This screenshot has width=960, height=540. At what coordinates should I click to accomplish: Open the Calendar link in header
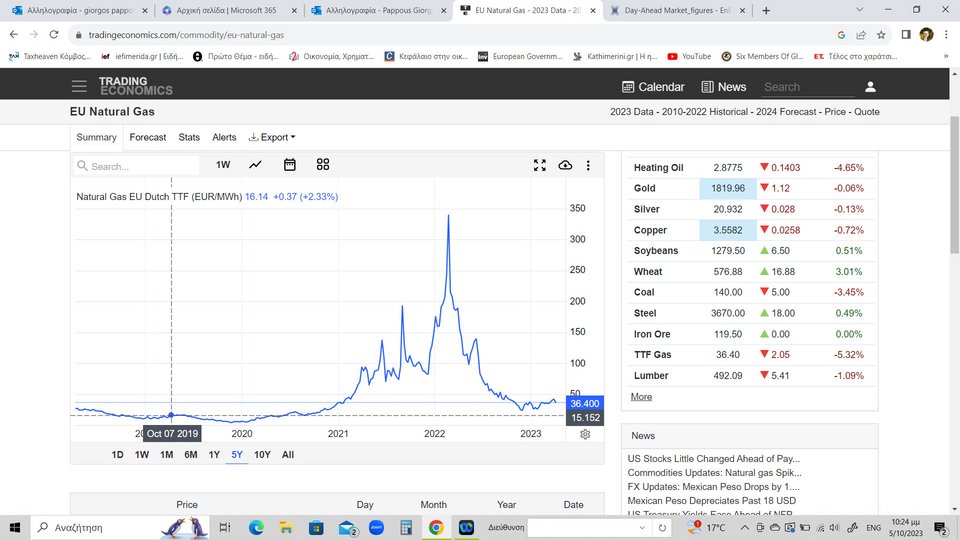[653, 87]
